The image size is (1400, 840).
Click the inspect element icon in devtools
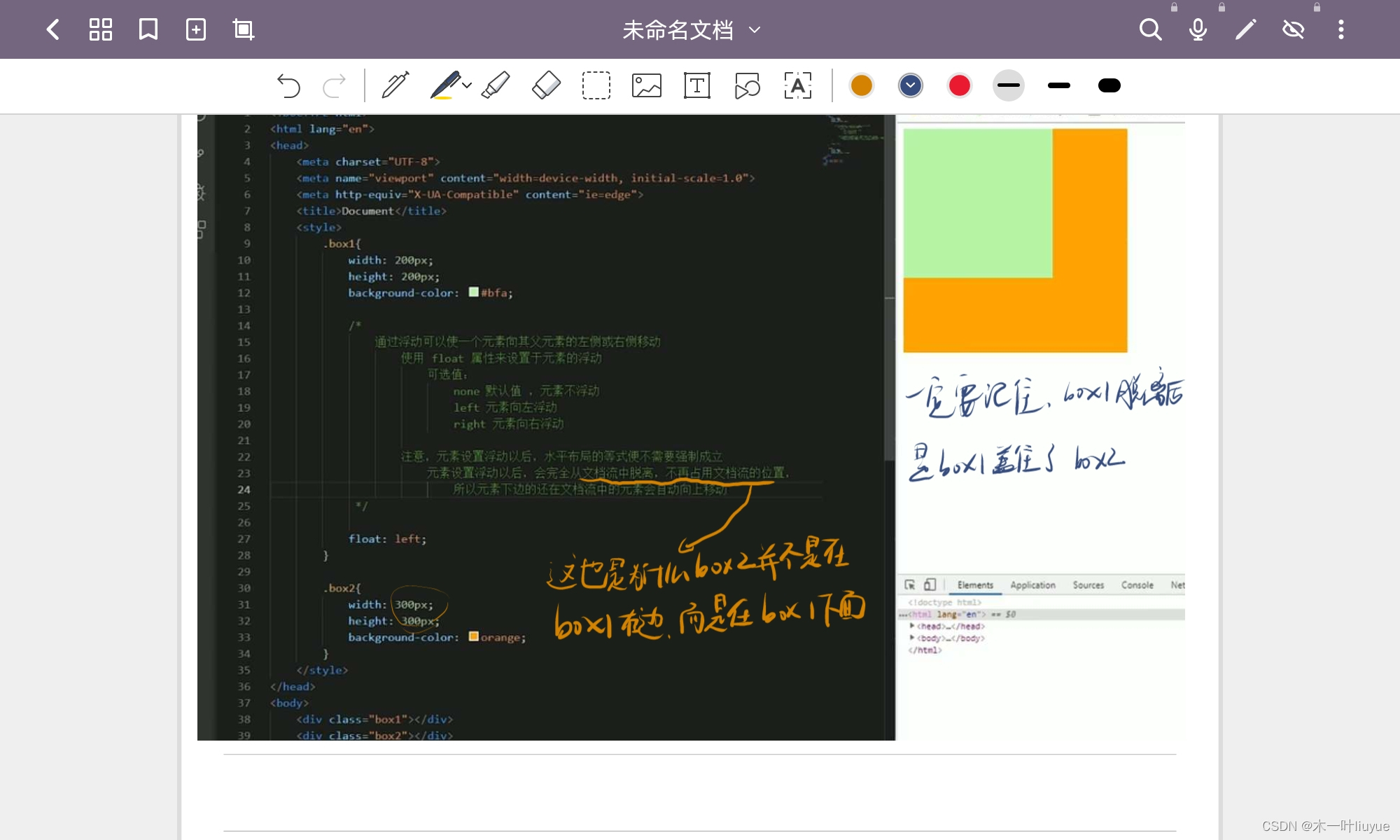(910, 584)
